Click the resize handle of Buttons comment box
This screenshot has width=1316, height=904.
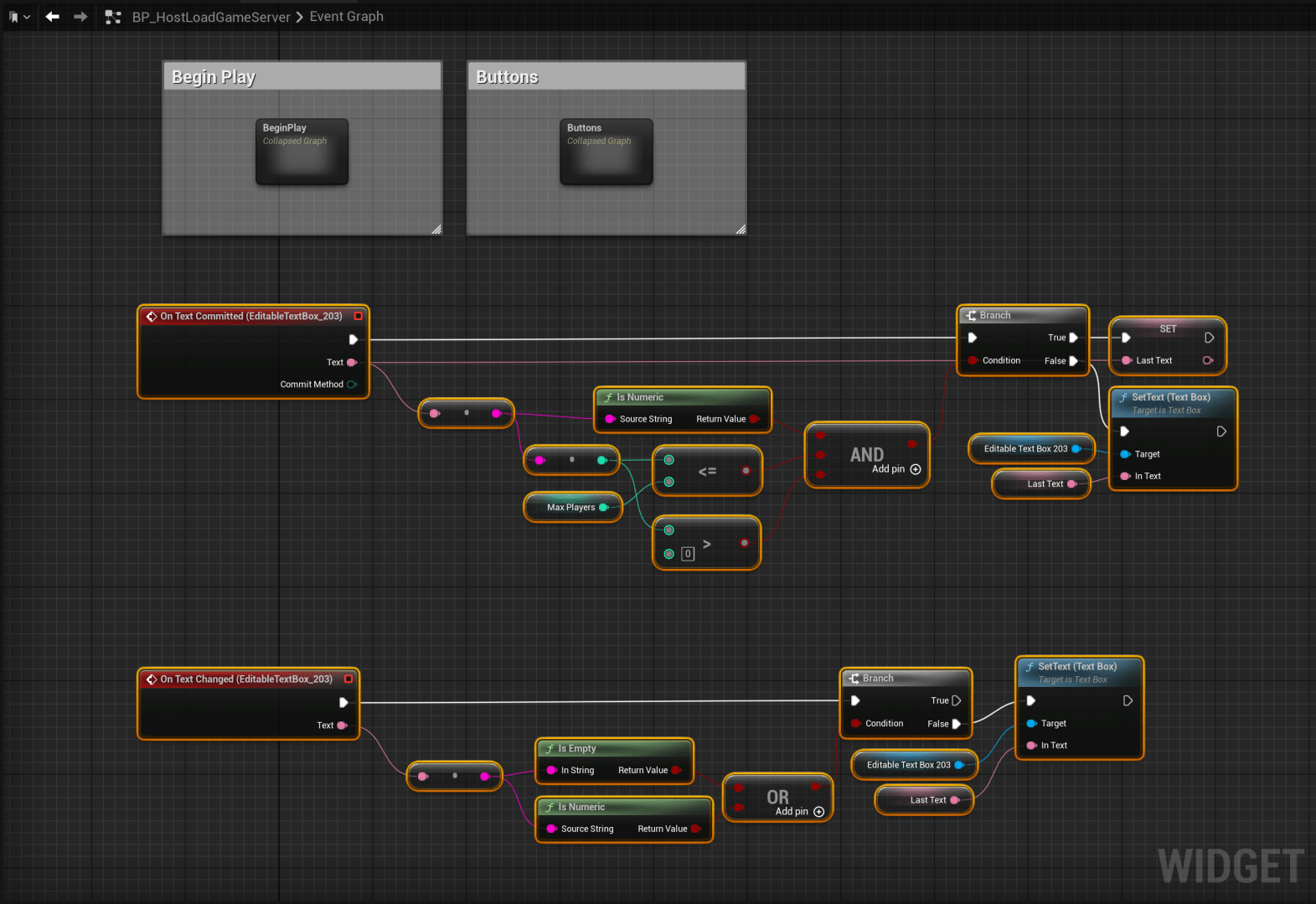pyautogui.click(x=741, y=229)
